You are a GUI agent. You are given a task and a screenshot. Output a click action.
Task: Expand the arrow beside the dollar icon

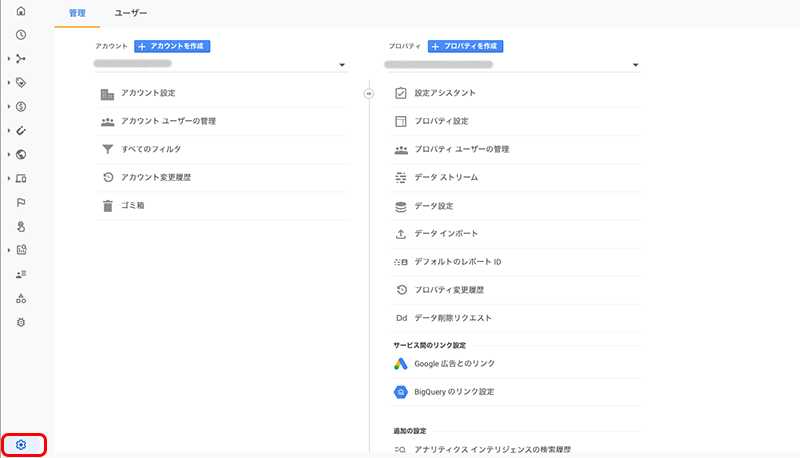[x=9, y=107]
